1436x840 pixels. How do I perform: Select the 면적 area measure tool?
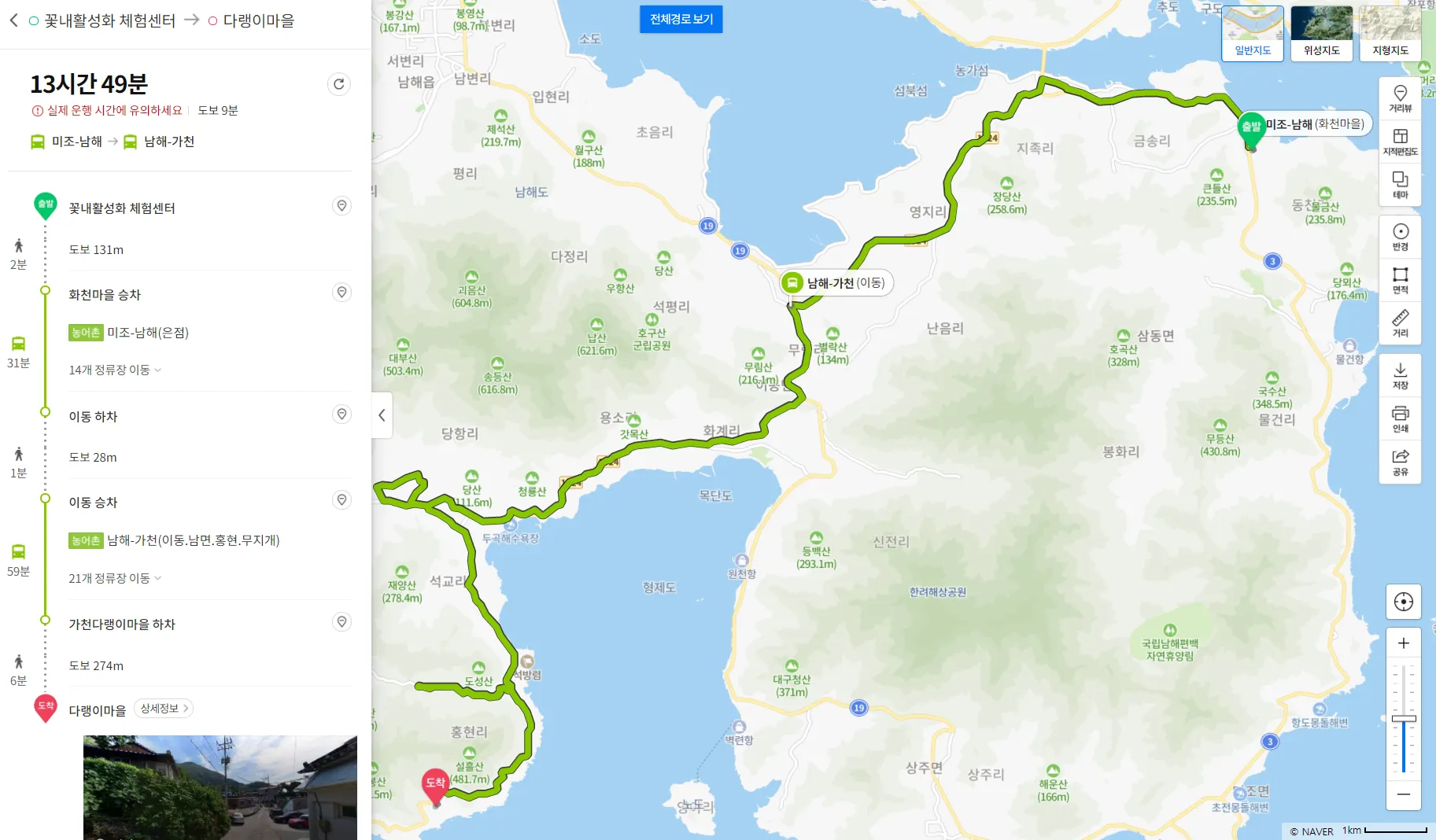(1400, 280)
